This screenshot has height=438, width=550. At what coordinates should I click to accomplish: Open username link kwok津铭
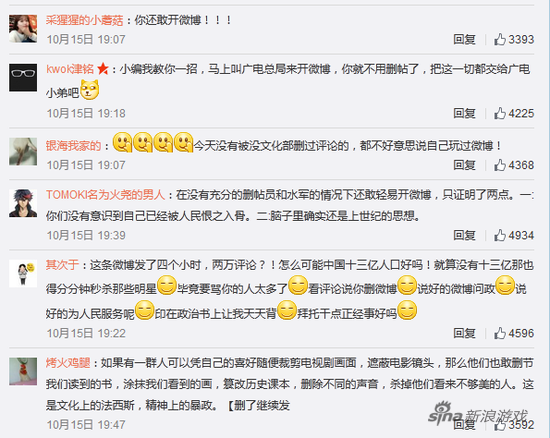[70, 69]
